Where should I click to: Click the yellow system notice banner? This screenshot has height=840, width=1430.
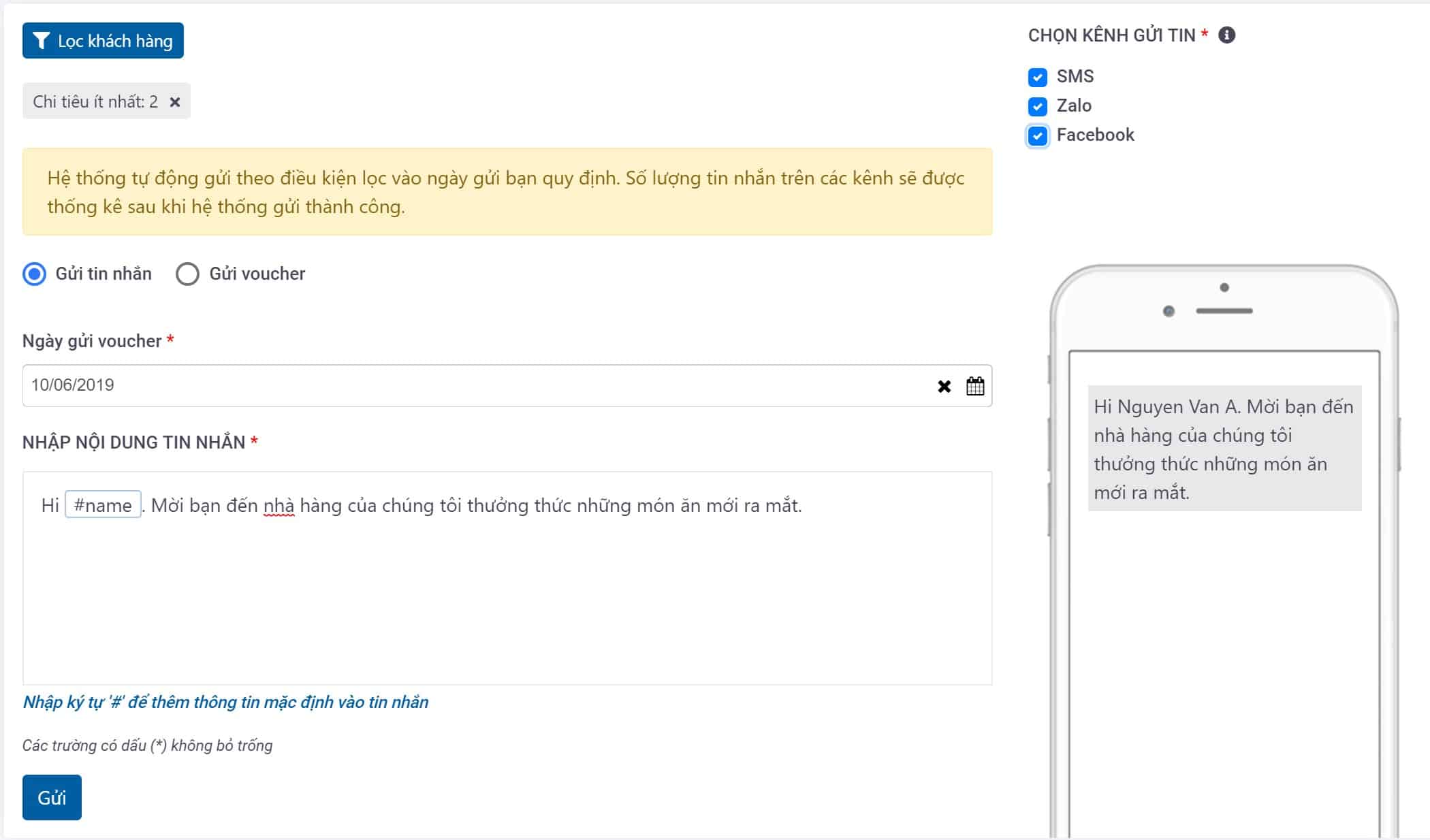click(x=507, y=192)
